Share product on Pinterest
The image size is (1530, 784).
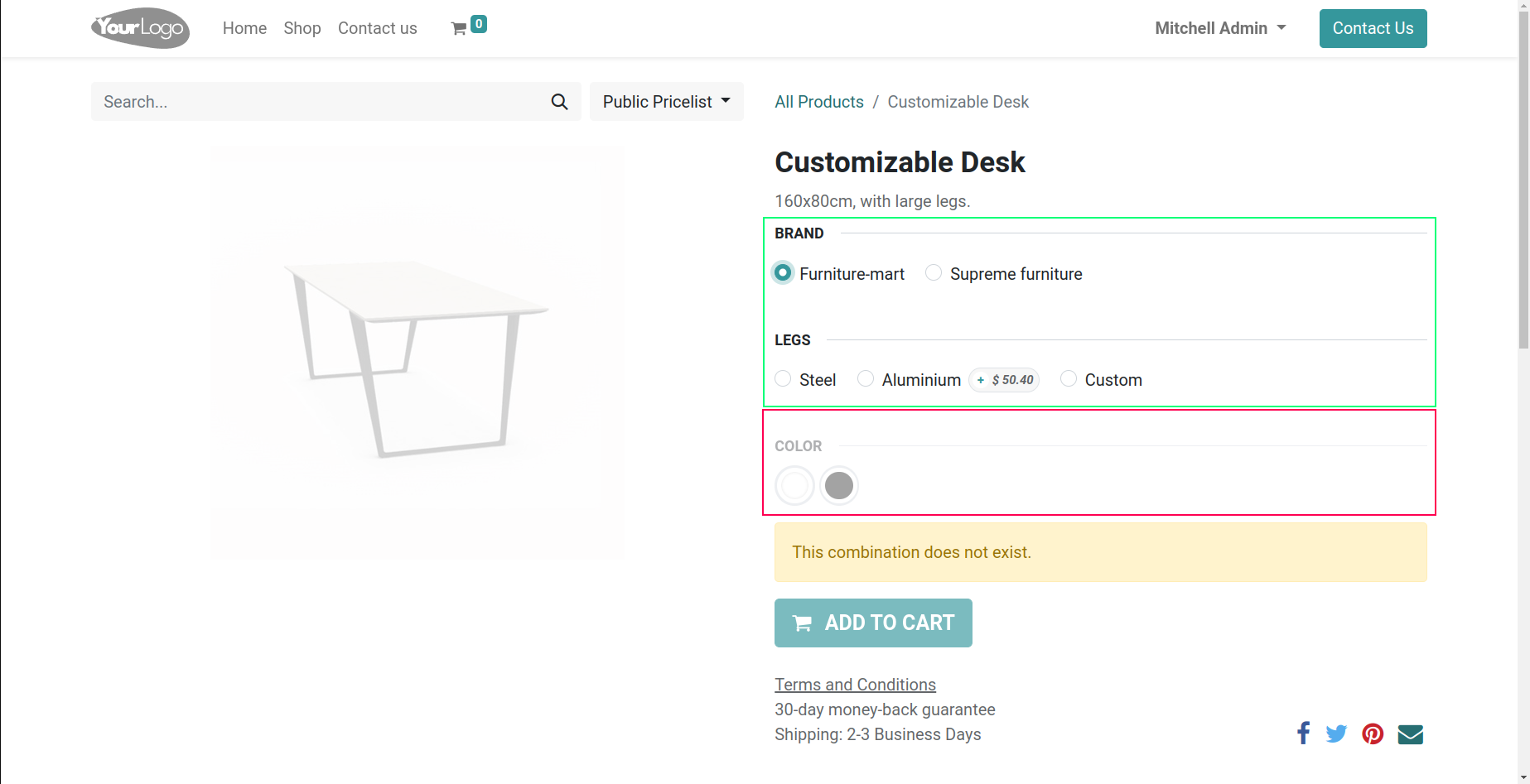click(x=1373, y=733)
